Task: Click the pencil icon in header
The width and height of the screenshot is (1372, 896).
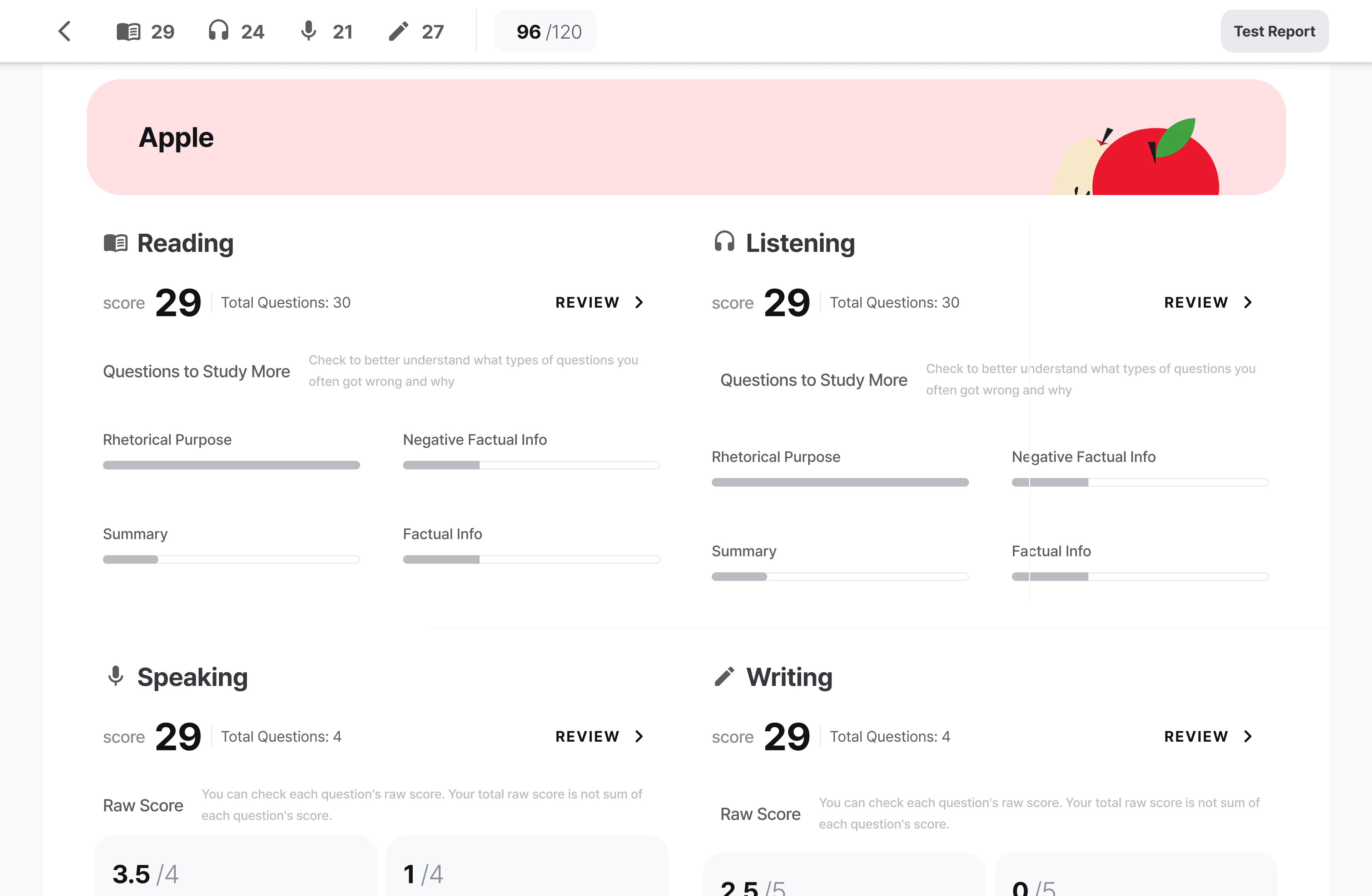Action: point(398,31)
